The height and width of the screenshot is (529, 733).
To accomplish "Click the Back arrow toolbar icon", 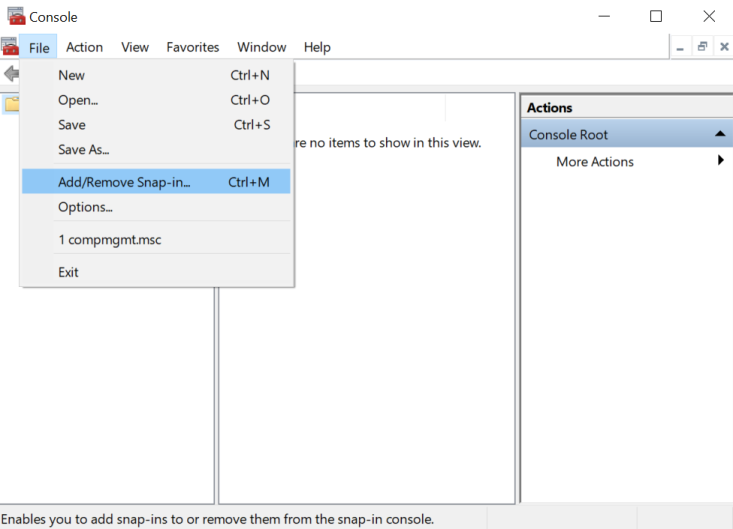I will coord(11,73).
